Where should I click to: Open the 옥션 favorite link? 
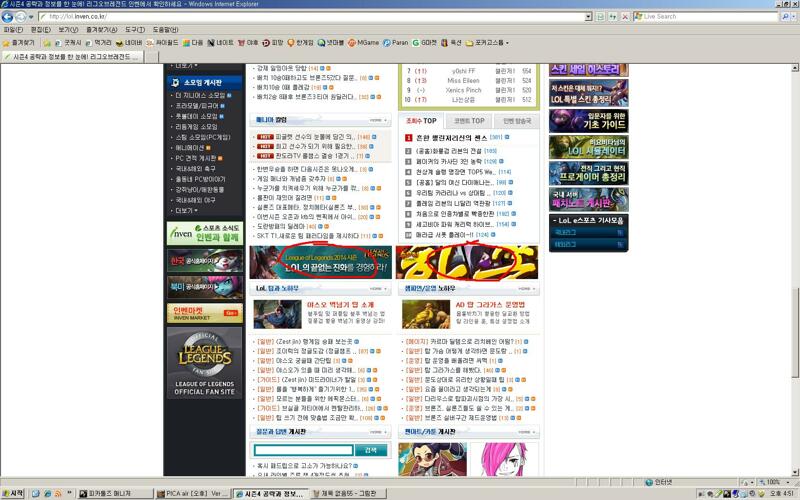pos(451,43)
